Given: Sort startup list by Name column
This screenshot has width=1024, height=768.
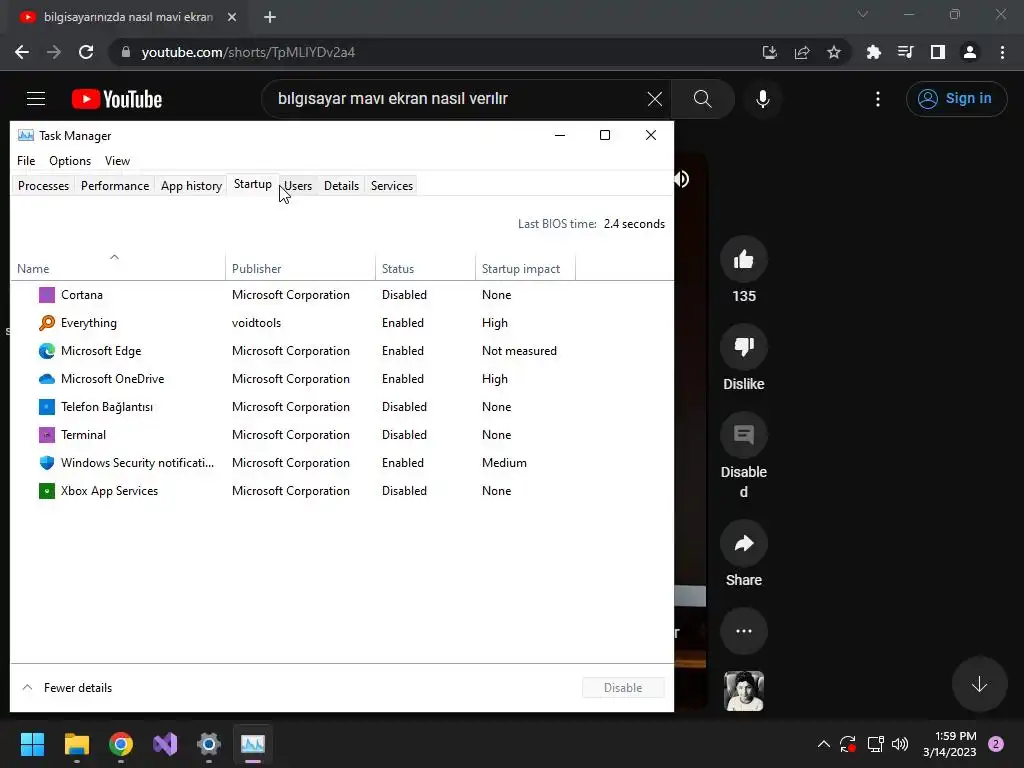Looking at the screenshot, I should tap(118, 268).
